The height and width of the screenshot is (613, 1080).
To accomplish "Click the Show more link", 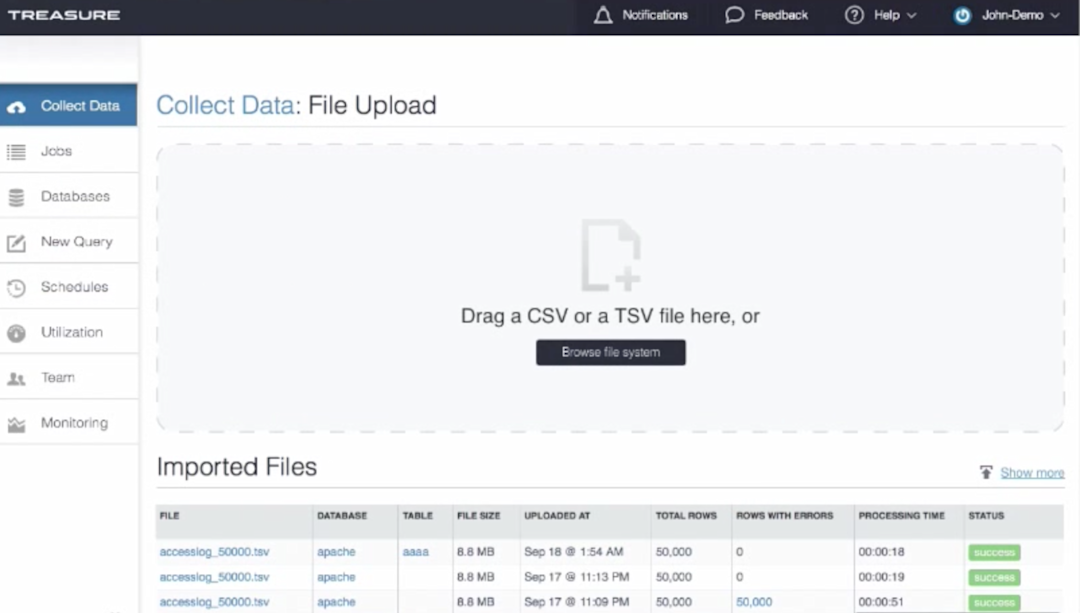I will point(1032,472).
